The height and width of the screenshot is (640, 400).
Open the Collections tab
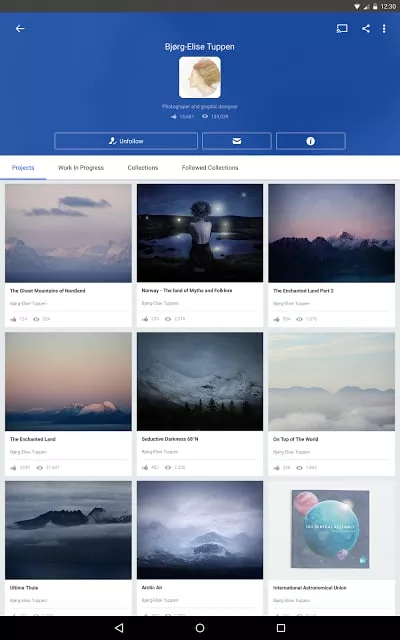pyautogui.click(x=142, y=167)
